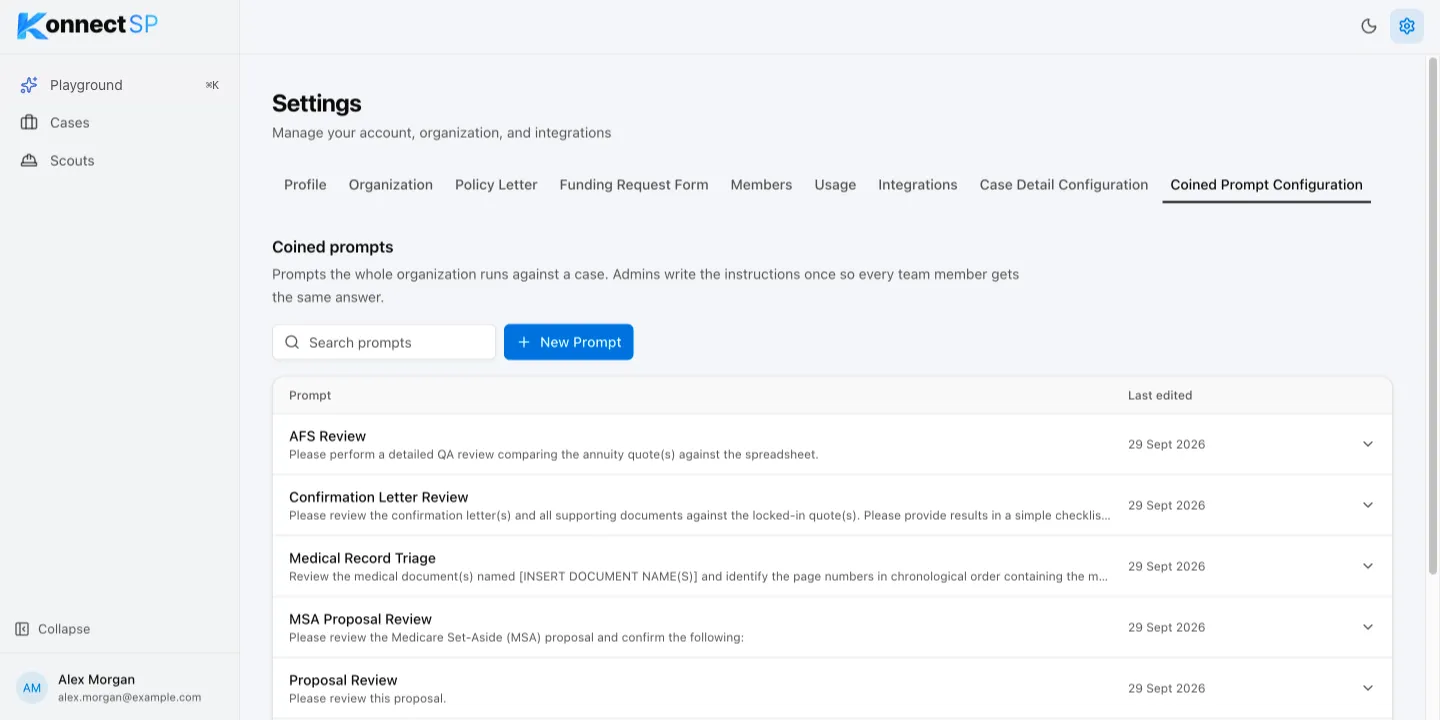Click the KonnectSP logo

coord(88,25)
